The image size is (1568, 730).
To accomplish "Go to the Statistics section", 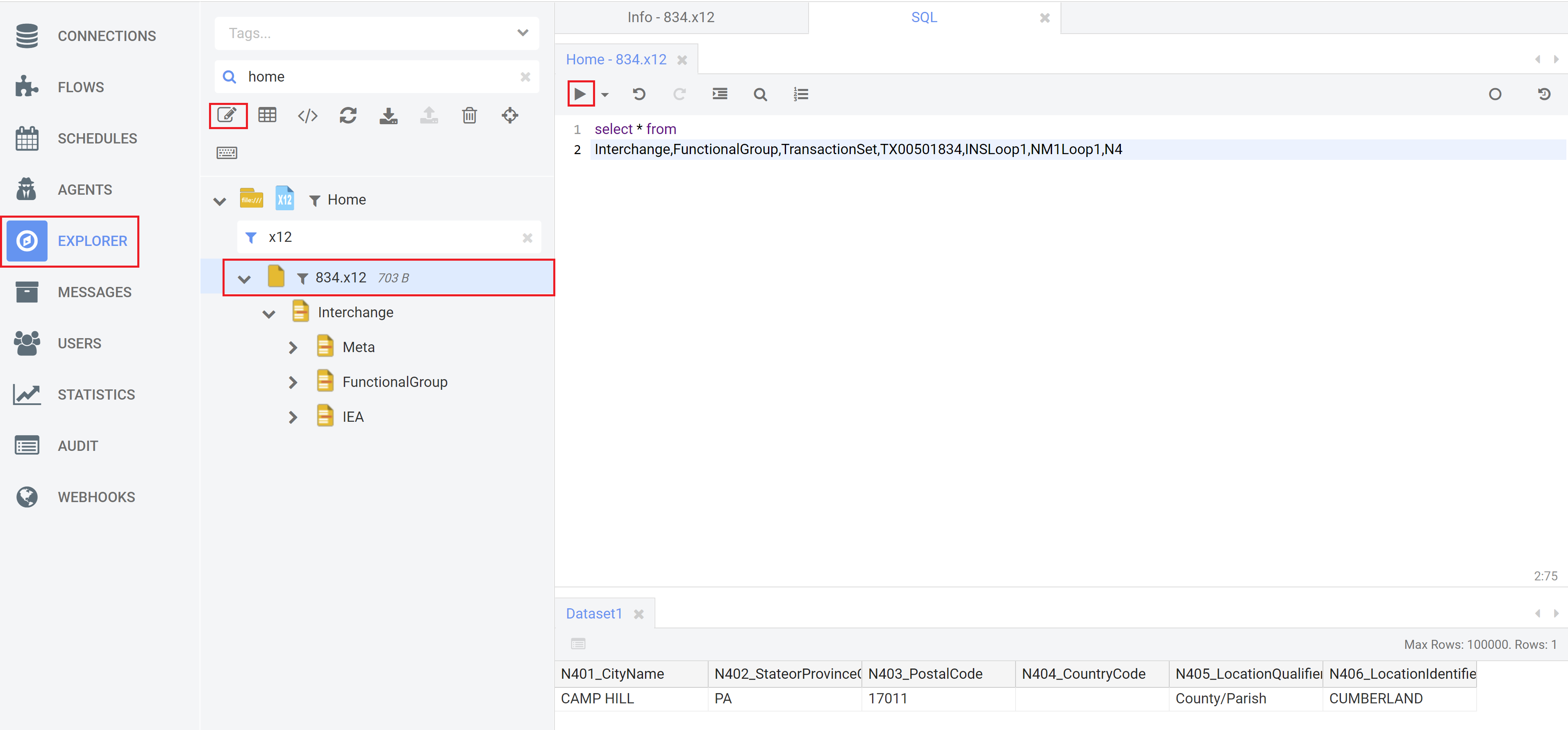I will tap(96, 395).
